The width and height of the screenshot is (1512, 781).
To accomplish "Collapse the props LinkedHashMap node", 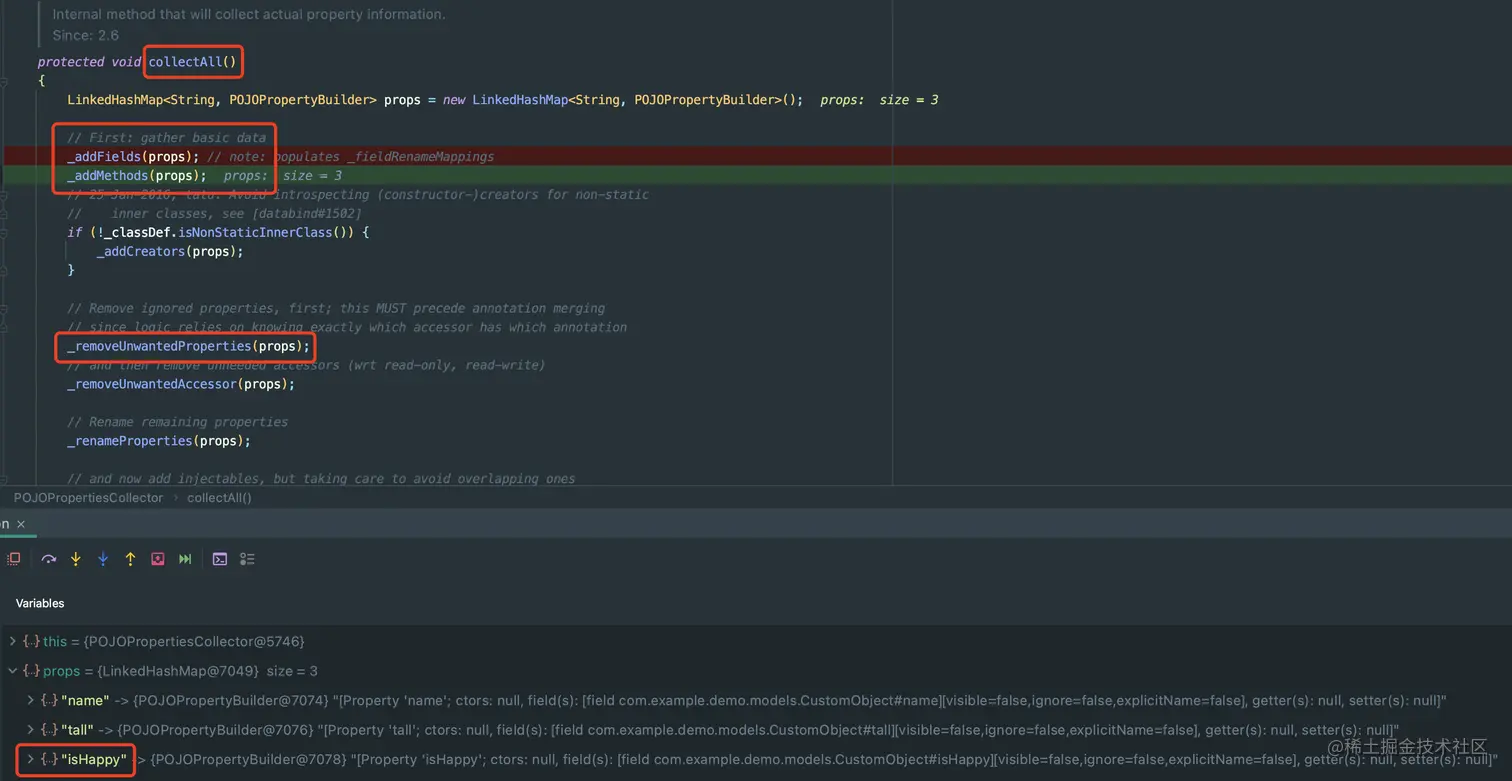I will [13, 671].
